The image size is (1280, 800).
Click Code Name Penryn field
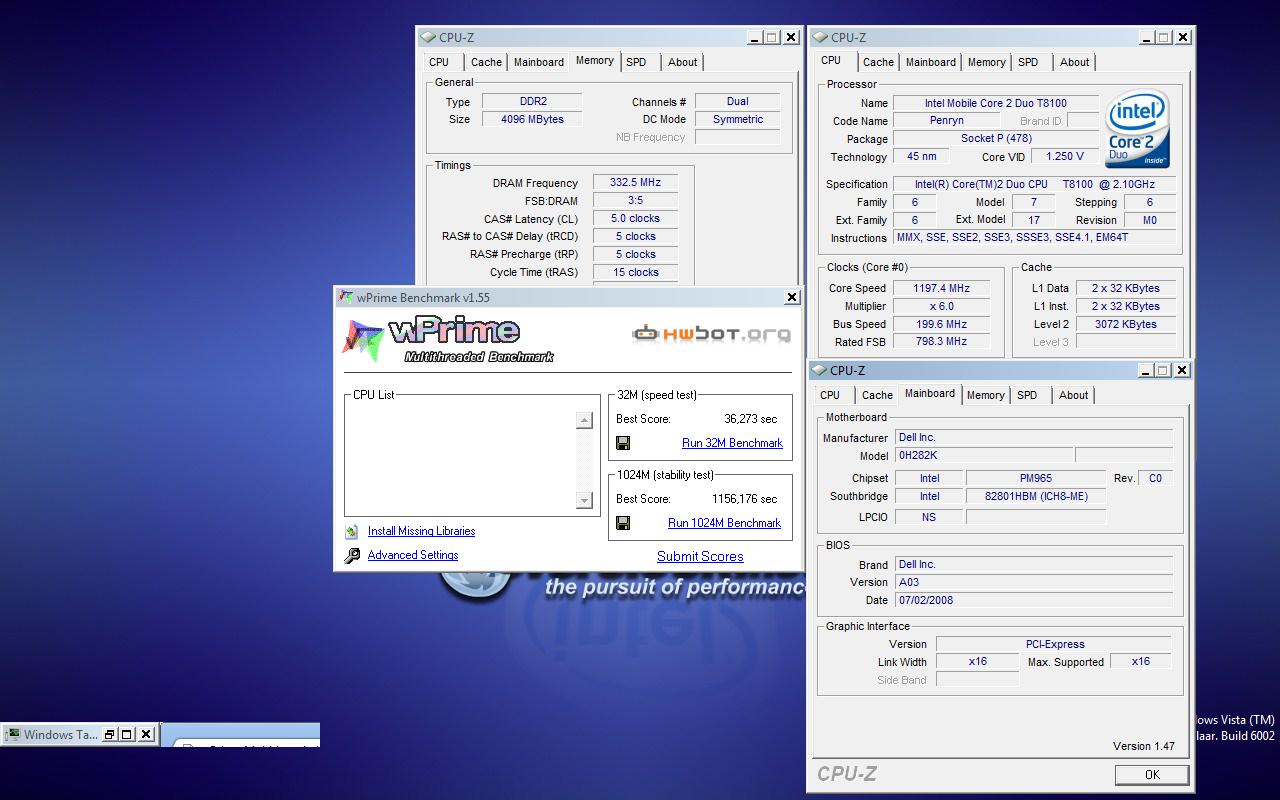pyautogui.click(x=946, y=121)
